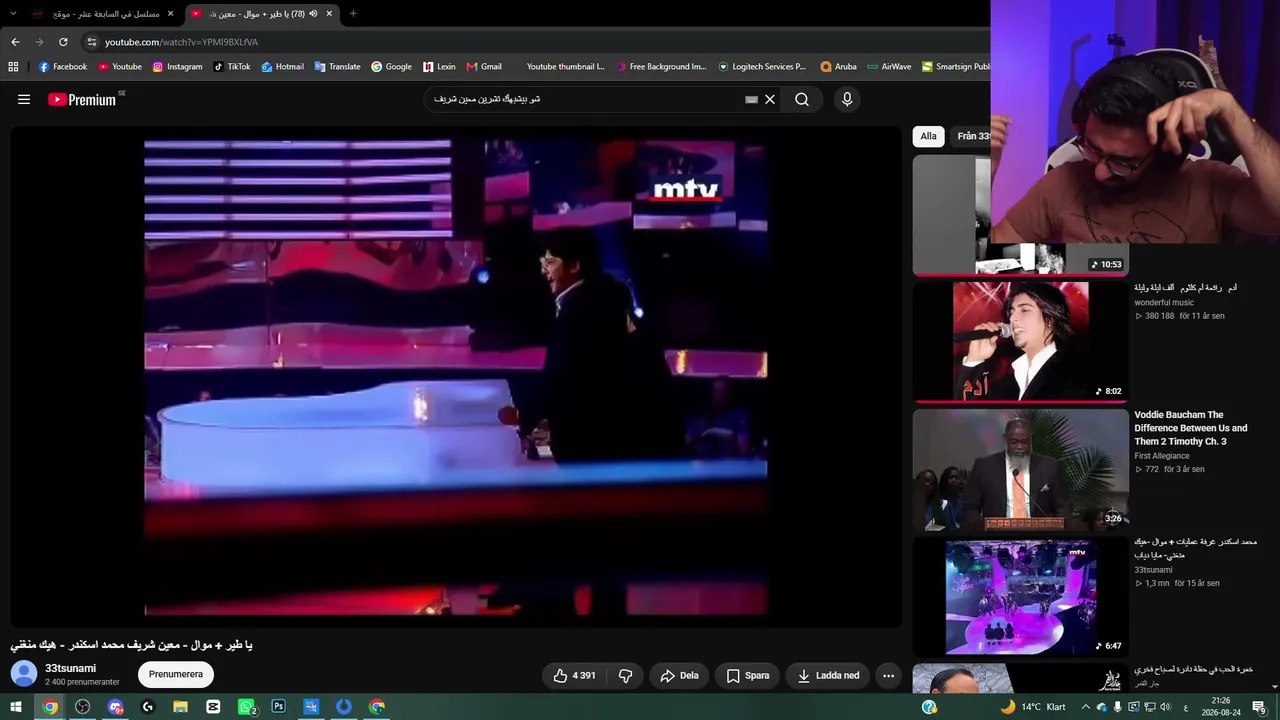Select the active YouTube tab 'يا طير + موال'
This screenshot has height=720, width=1280.
click(x=262, y=14)
